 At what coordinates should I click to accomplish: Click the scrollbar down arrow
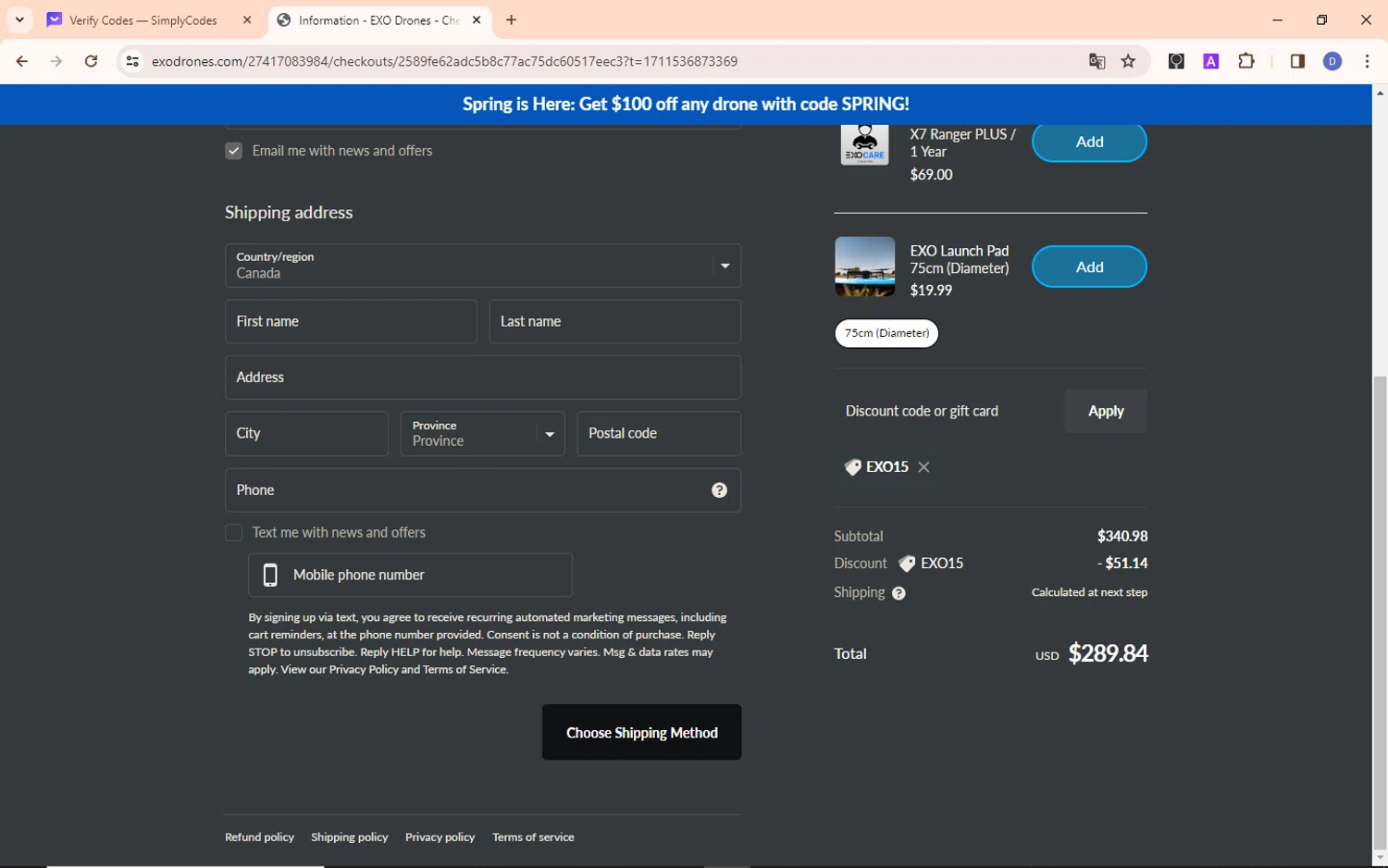[1380, 858]
